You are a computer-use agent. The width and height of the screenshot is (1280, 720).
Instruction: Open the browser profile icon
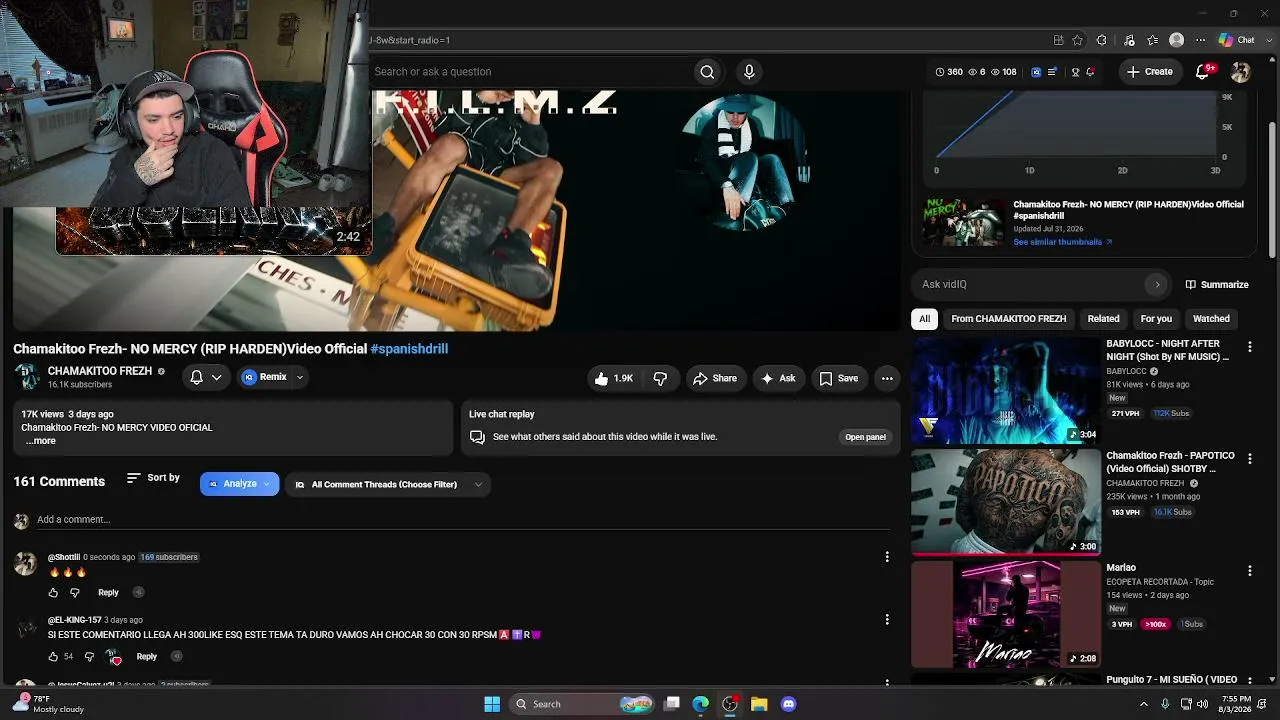tap(1177, 40)
